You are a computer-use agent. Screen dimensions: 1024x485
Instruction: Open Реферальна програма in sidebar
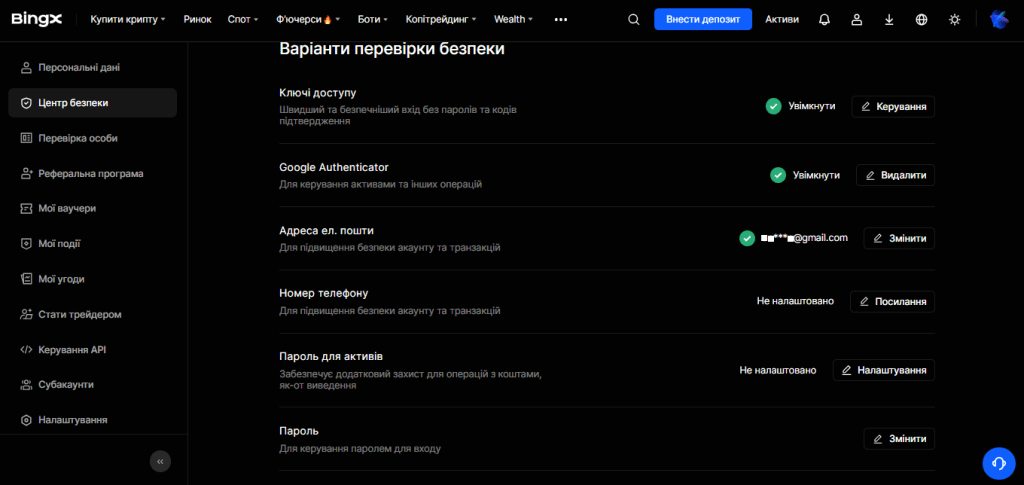tap(93, 174)
